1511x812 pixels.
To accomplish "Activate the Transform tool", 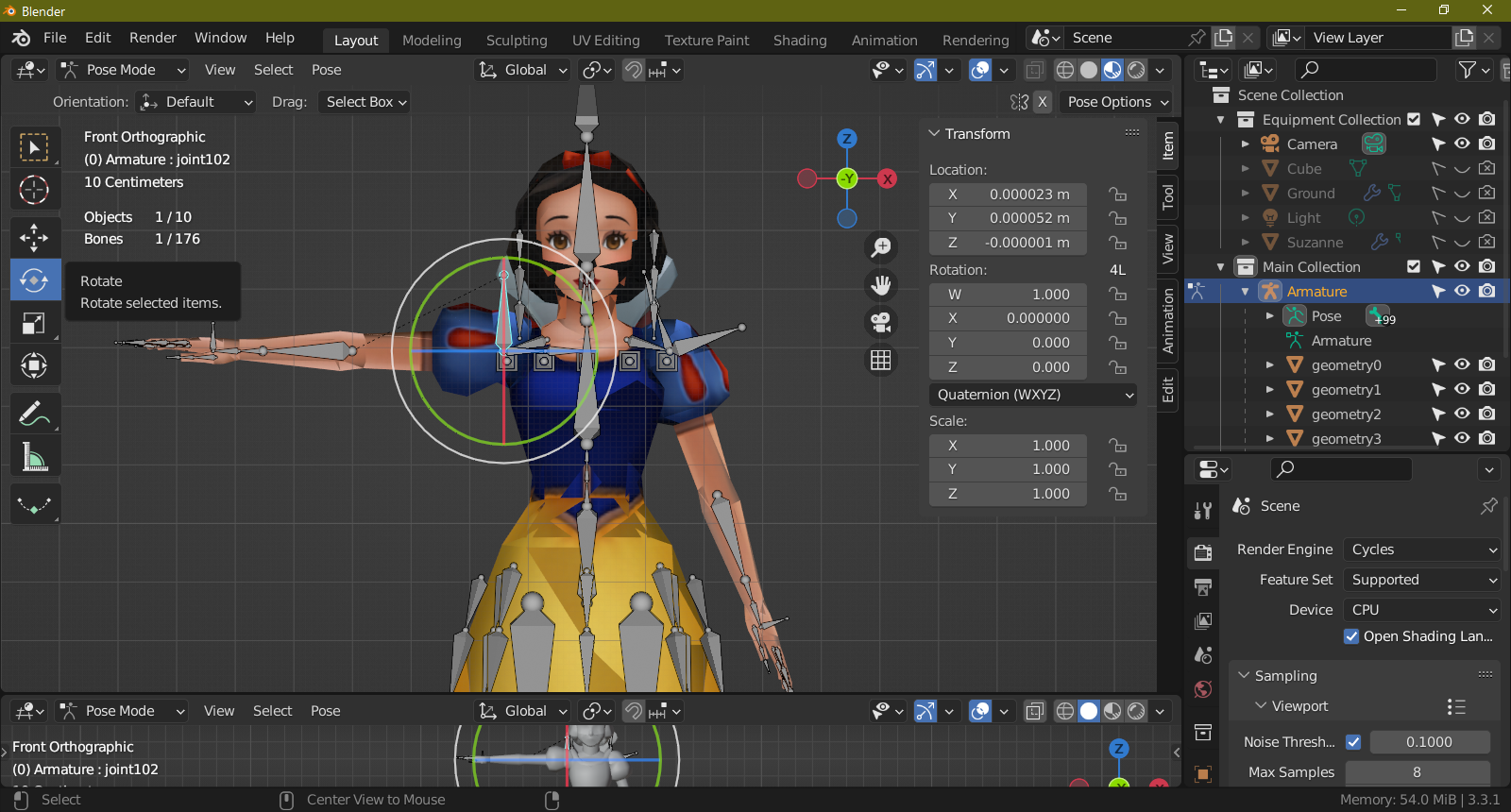I will tap(35, 366).
